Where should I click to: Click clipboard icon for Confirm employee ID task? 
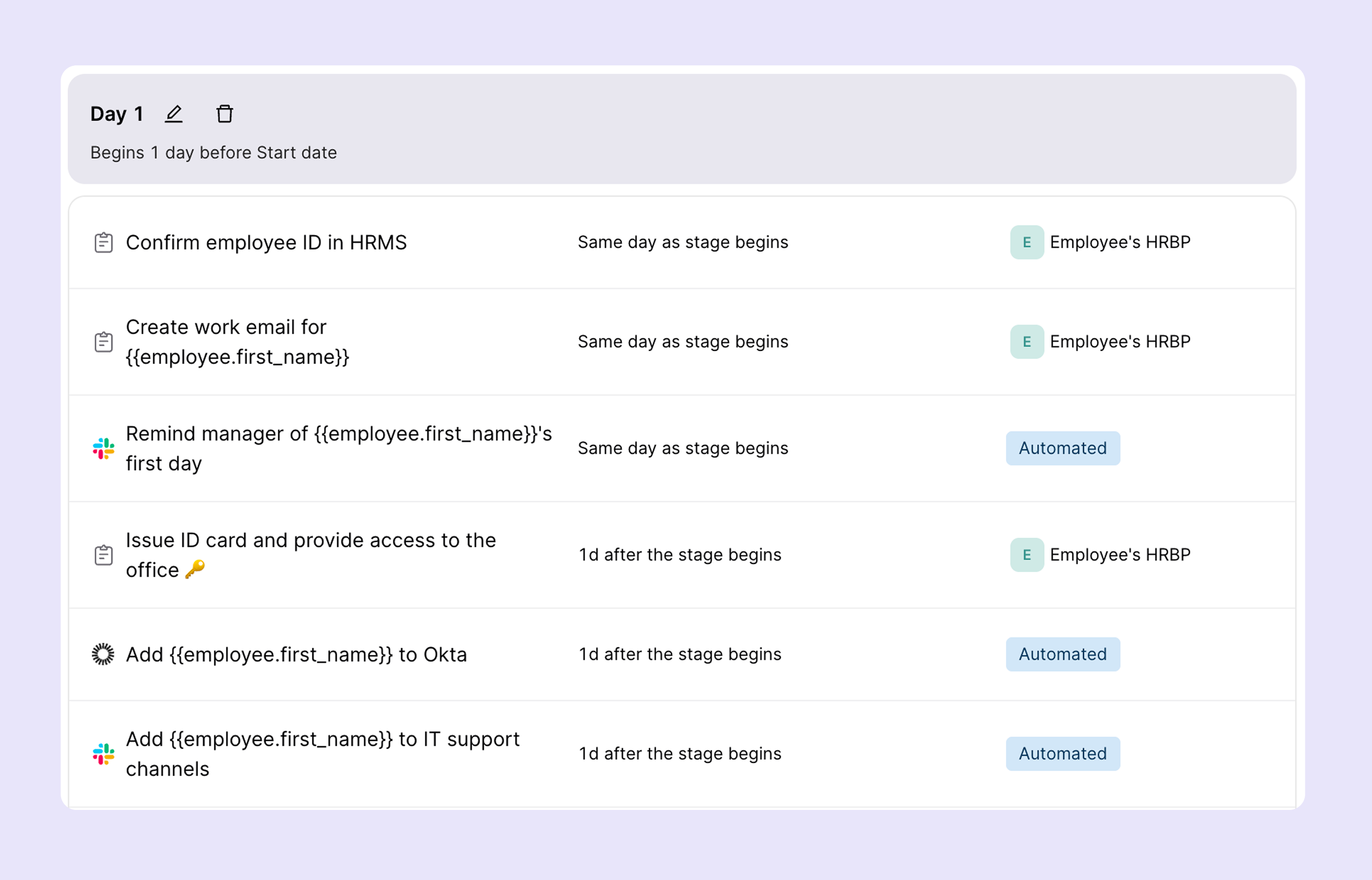[x=103, y=243]
